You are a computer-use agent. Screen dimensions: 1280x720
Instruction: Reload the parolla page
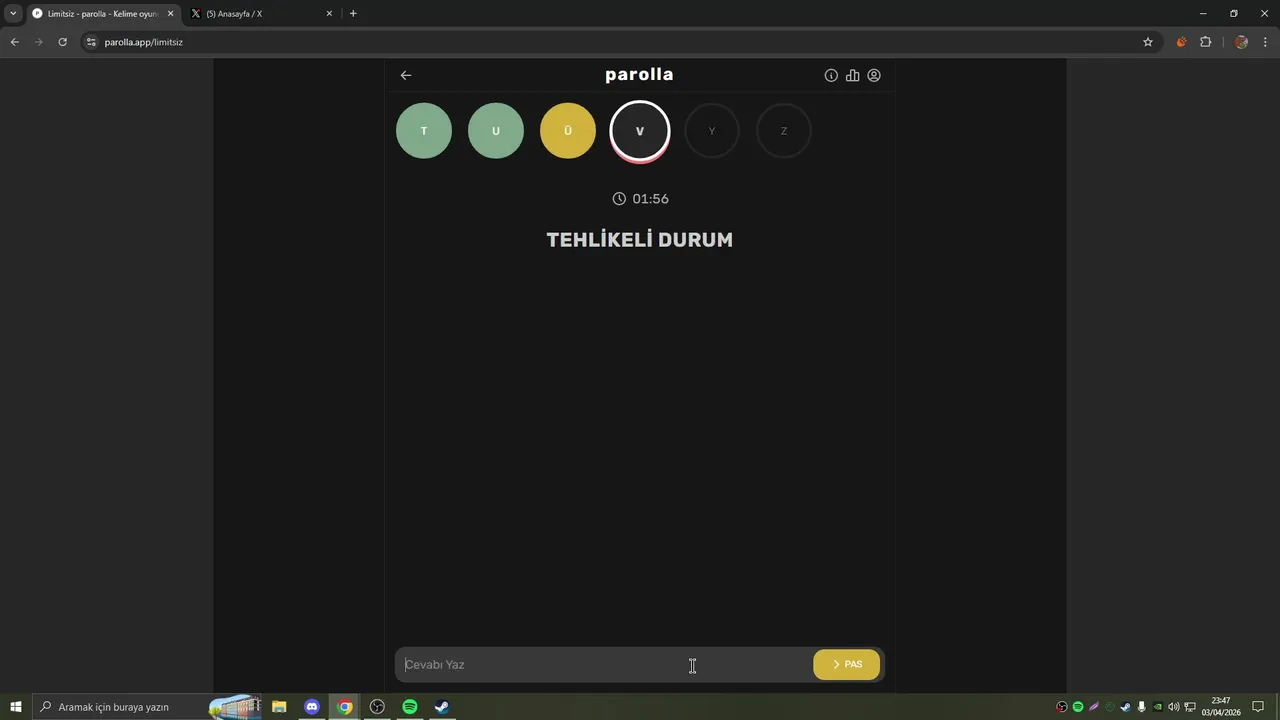(63, 42)
